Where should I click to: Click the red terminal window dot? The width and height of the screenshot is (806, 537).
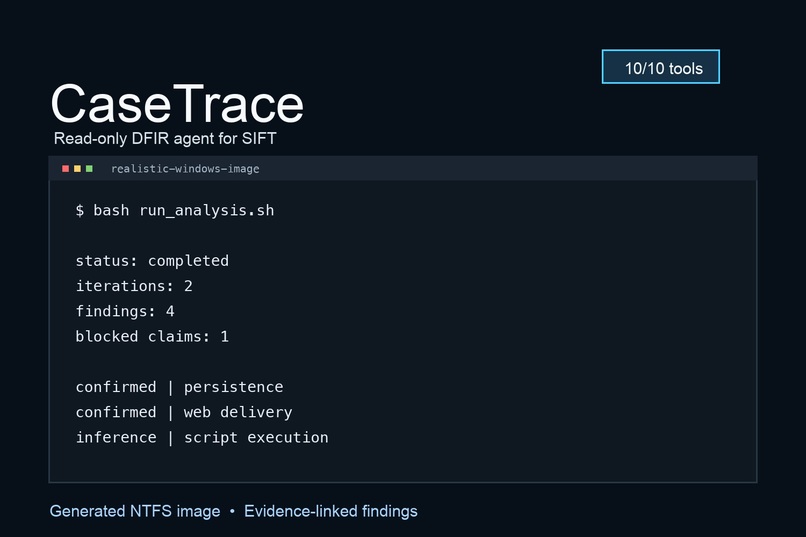(65, 169)
